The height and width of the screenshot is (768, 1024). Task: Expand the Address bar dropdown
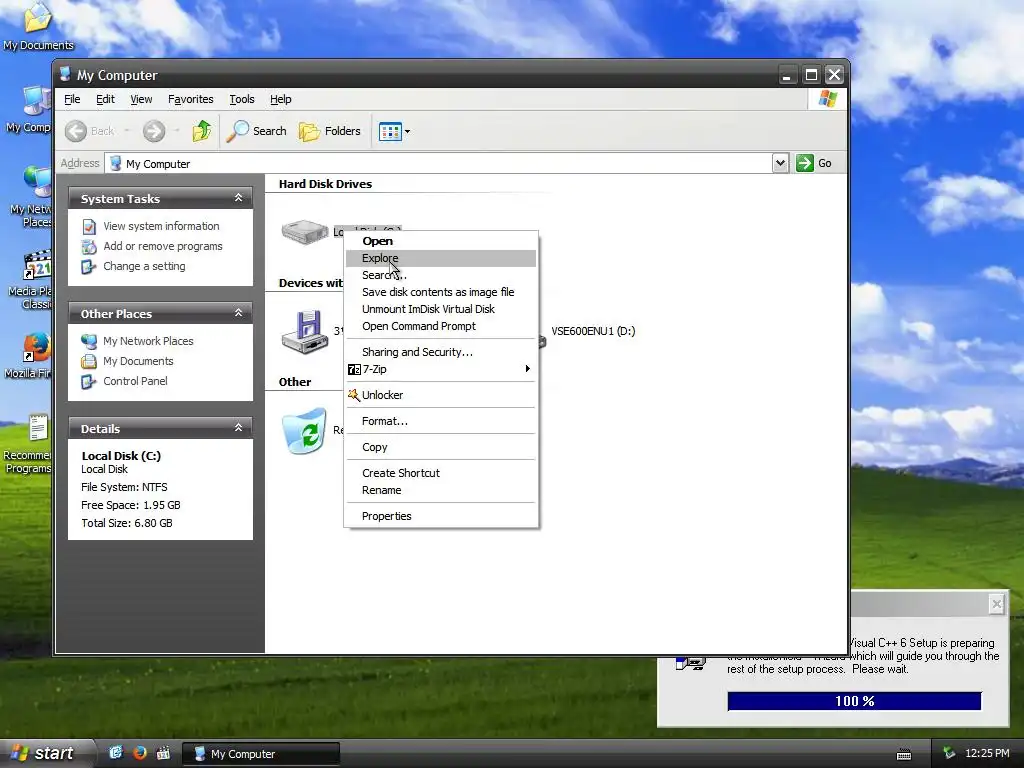click(x=780, y=163)
